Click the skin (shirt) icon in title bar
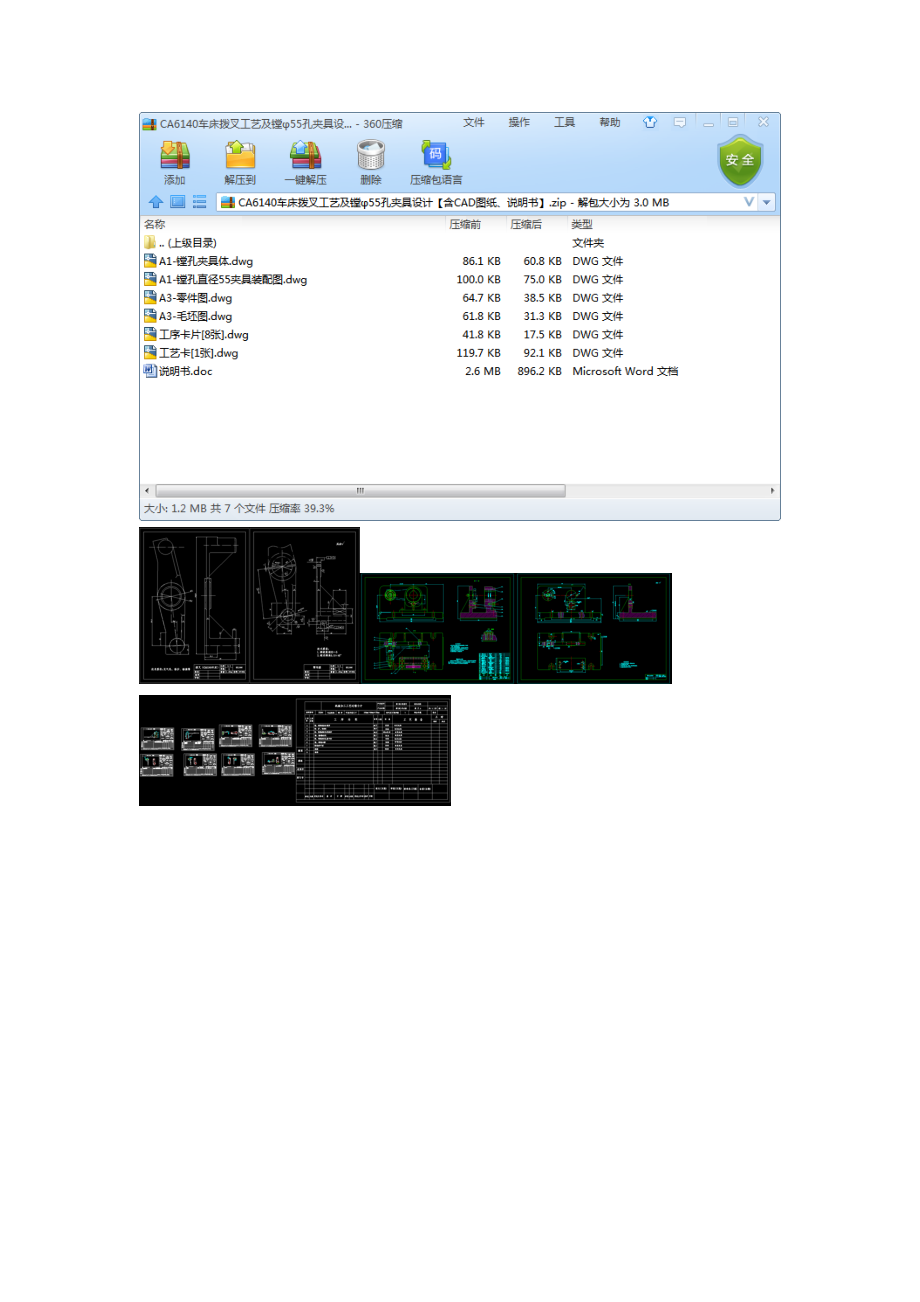Image resolution: width=920 pixels, height=1302 pixels. [650, 123]
